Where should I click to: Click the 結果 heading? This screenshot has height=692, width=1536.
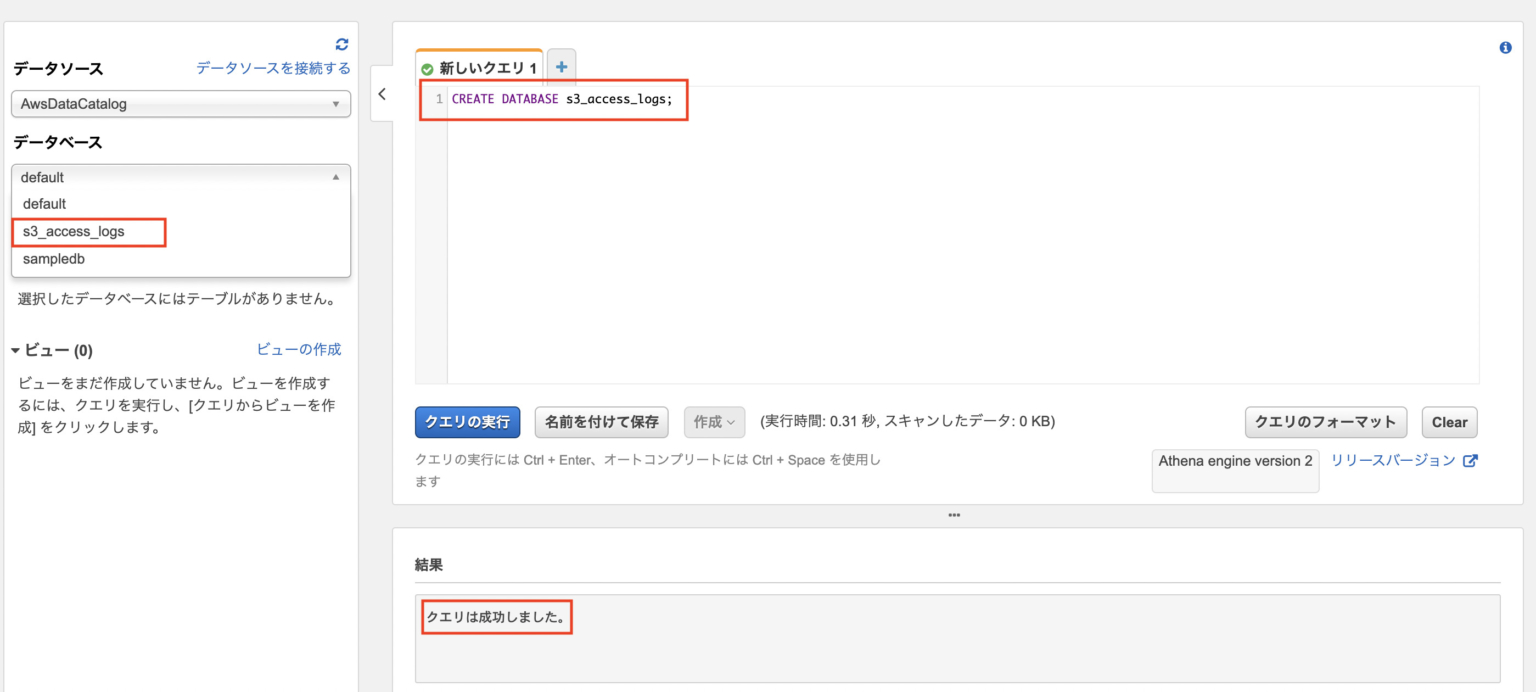[429, 565]
